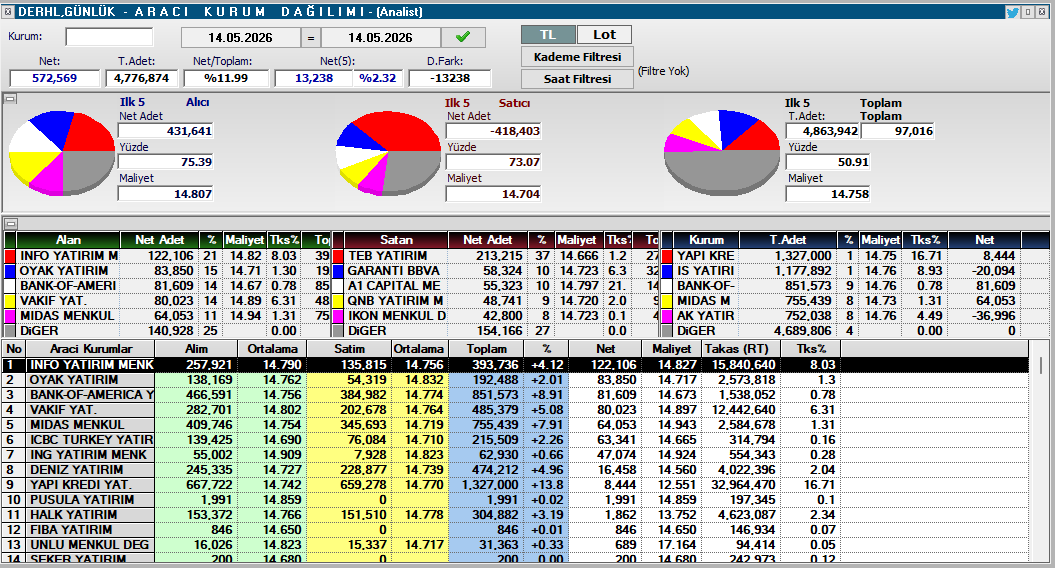Click blue swatch beside IS YATIRI

tap(667, 271)
